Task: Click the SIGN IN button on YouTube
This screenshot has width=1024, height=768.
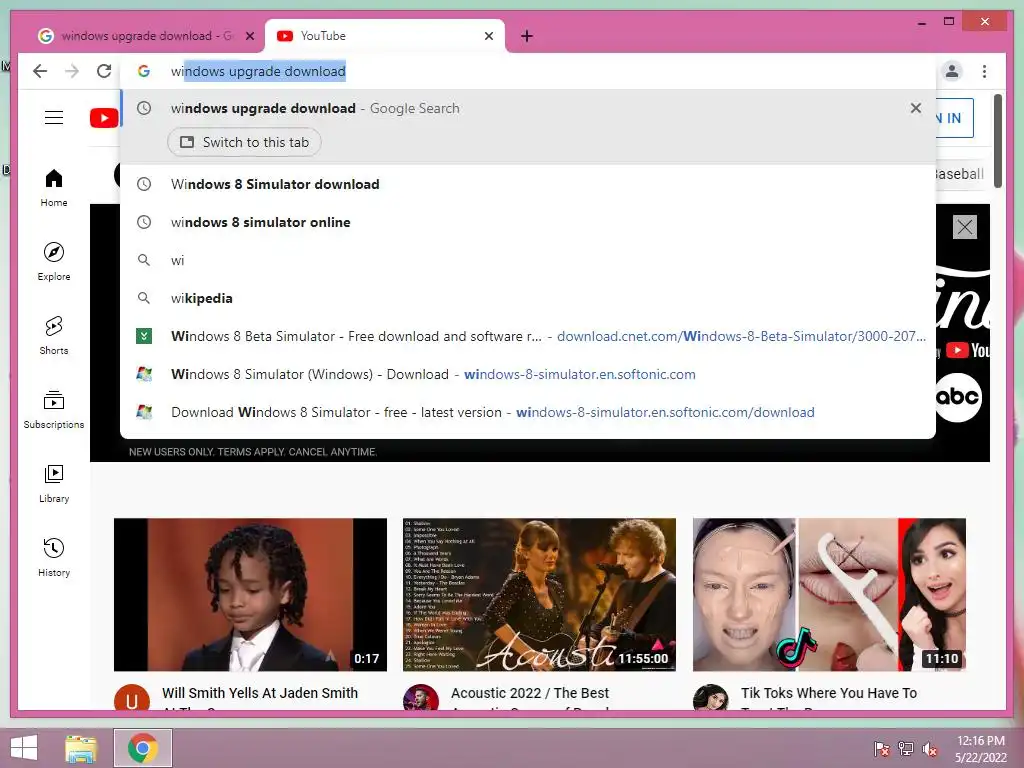Action: pos(955,118)
